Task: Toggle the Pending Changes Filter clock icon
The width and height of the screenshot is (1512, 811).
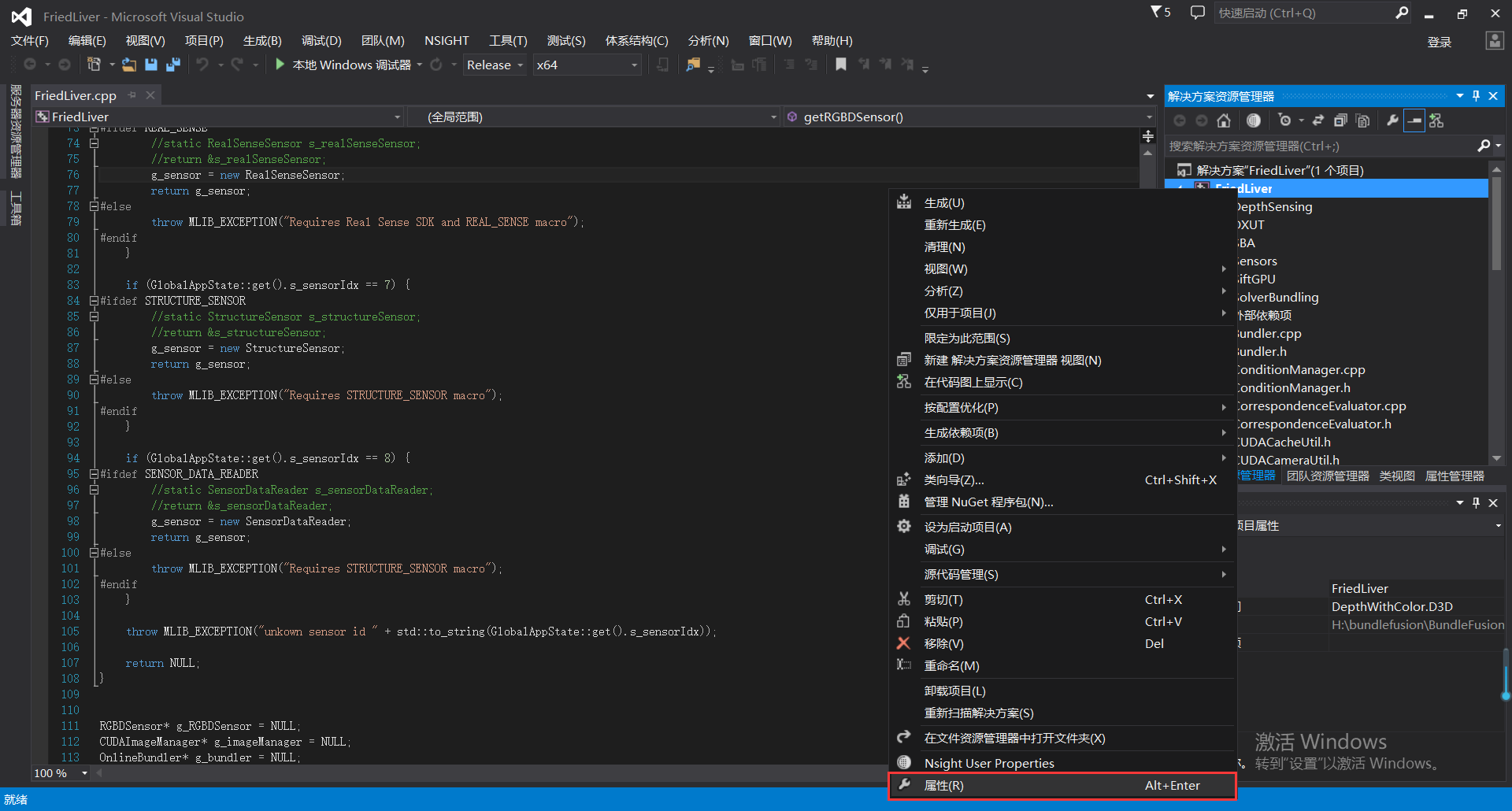Action: pos(1284,120)
